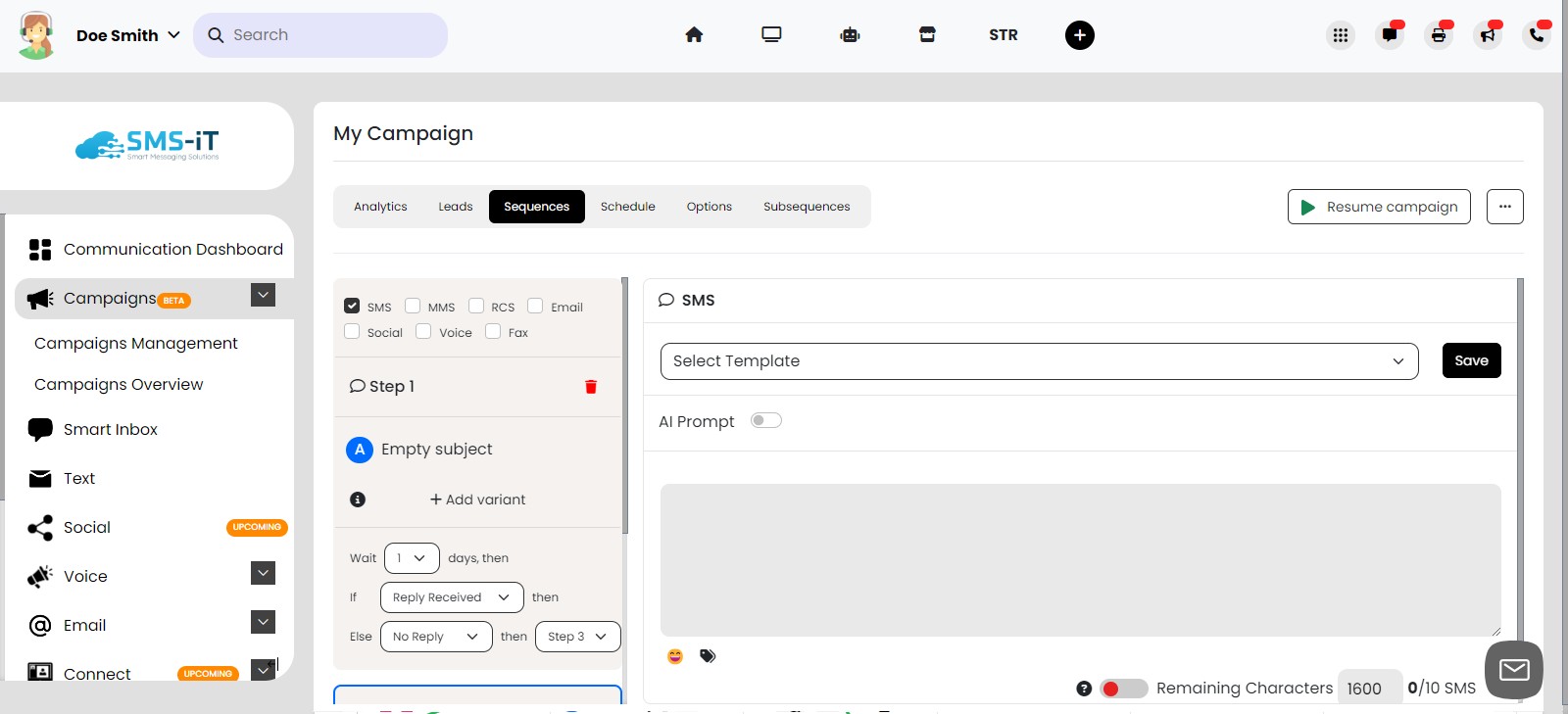Viewport: 1568px width, 714px height.
Task: Click the tags icon below message box
Action: (x=708, y=656)
